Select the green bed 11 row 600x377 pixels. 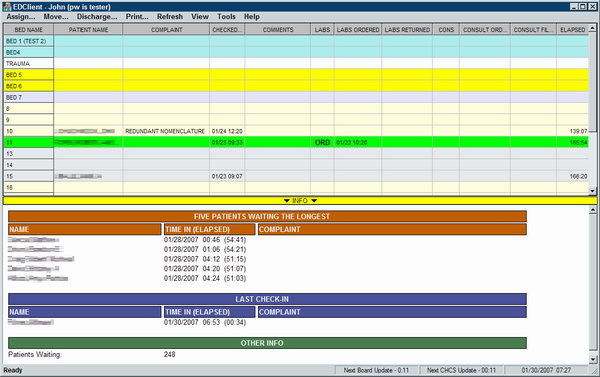[296, 142]
